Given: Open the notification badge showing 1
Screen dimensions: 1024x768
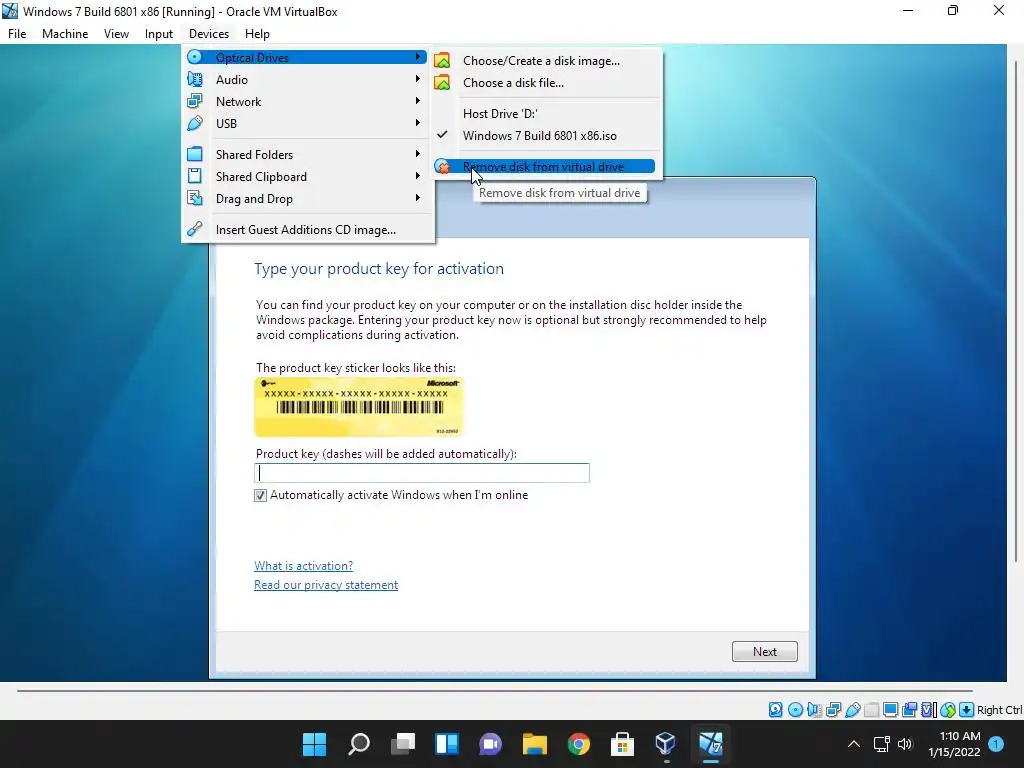Looking at the screenshot, I should coord(996,744).
